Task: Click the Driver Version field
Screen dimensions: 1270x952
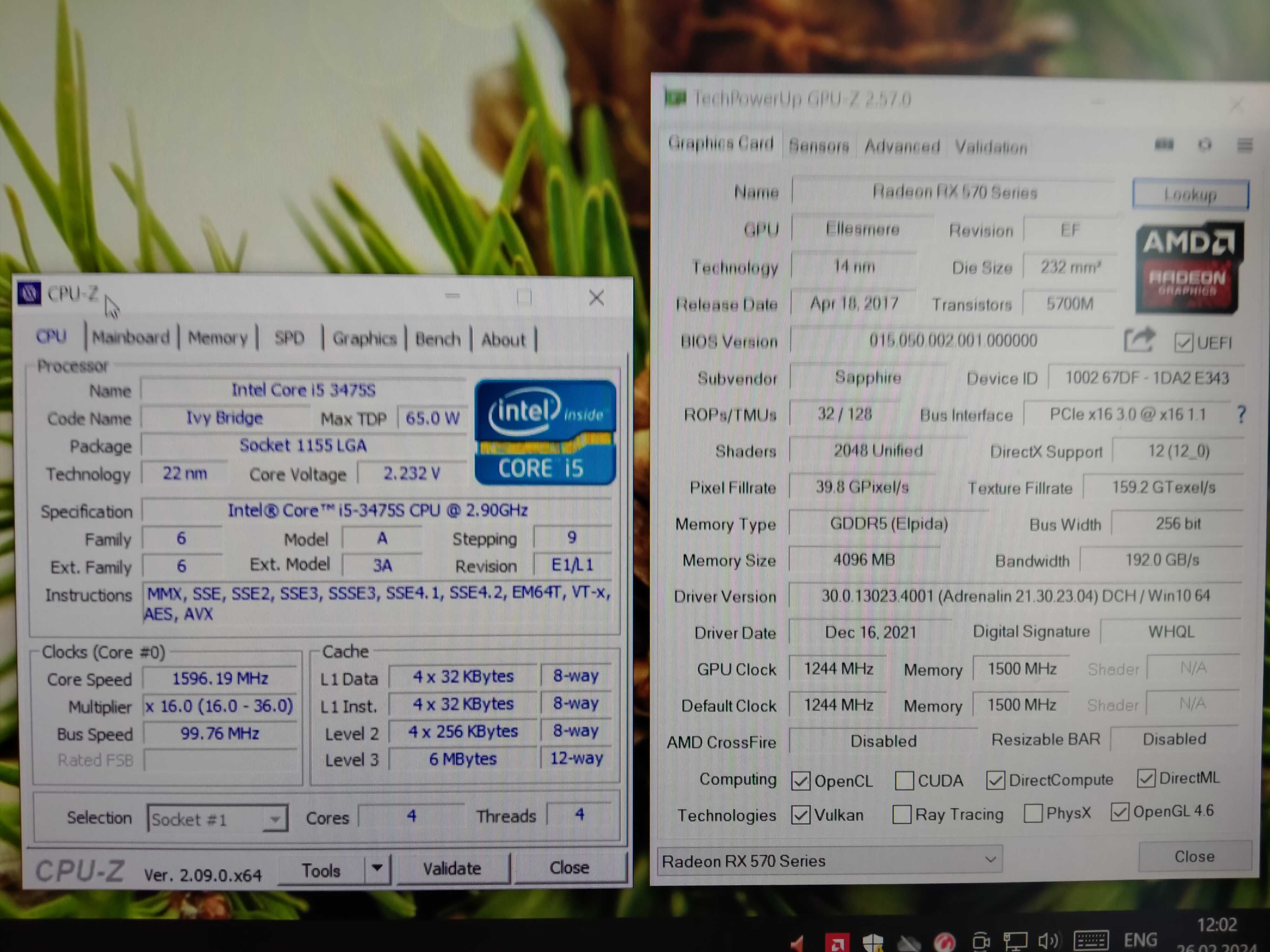Action: [1015, 596]
